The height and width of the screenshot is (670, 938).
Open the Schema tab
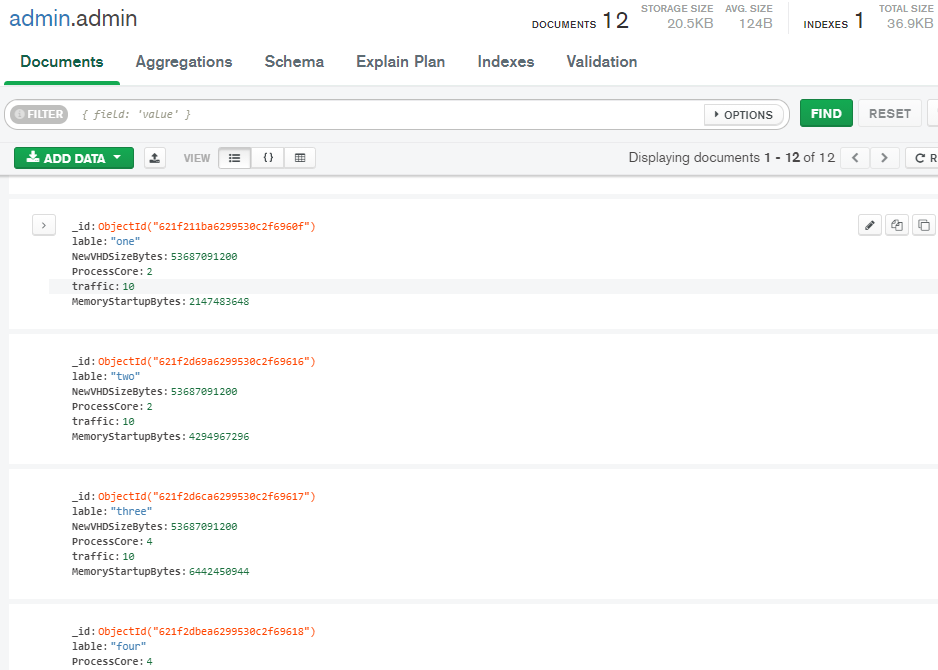click(294, 62)
